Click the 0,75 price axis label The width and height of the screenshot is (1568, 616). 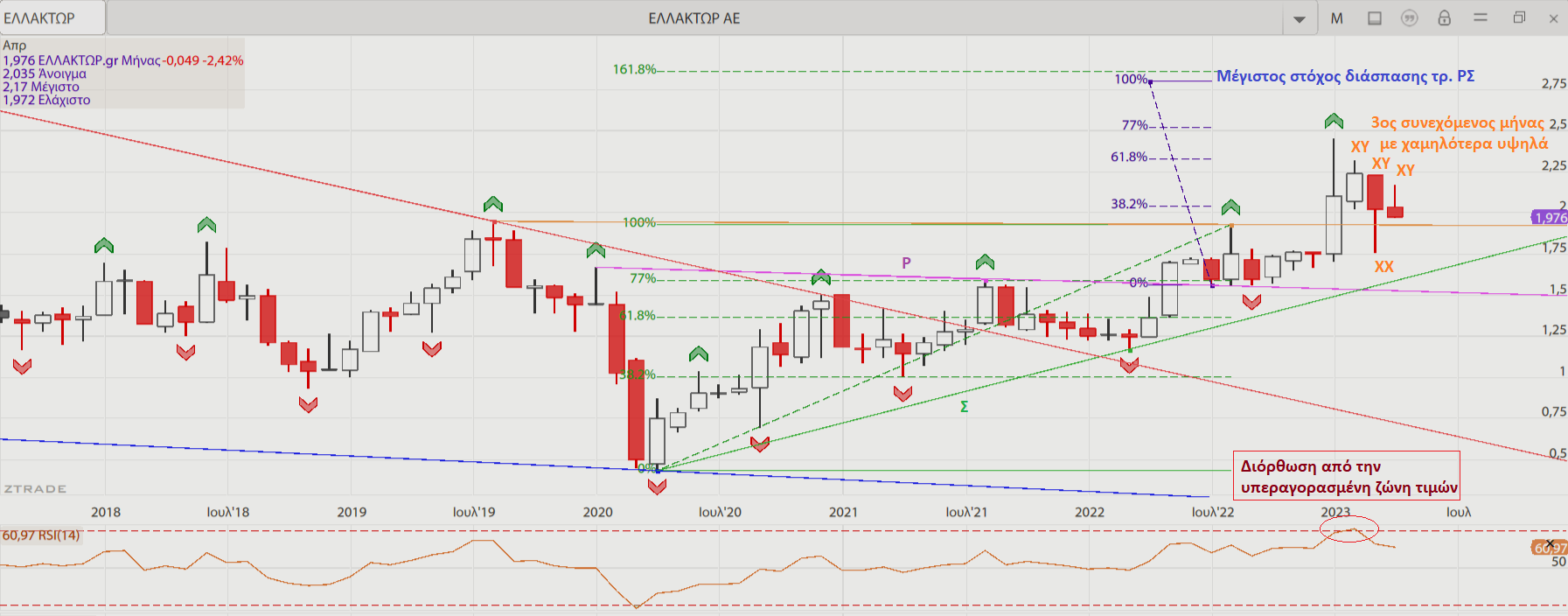(1554, 411)
